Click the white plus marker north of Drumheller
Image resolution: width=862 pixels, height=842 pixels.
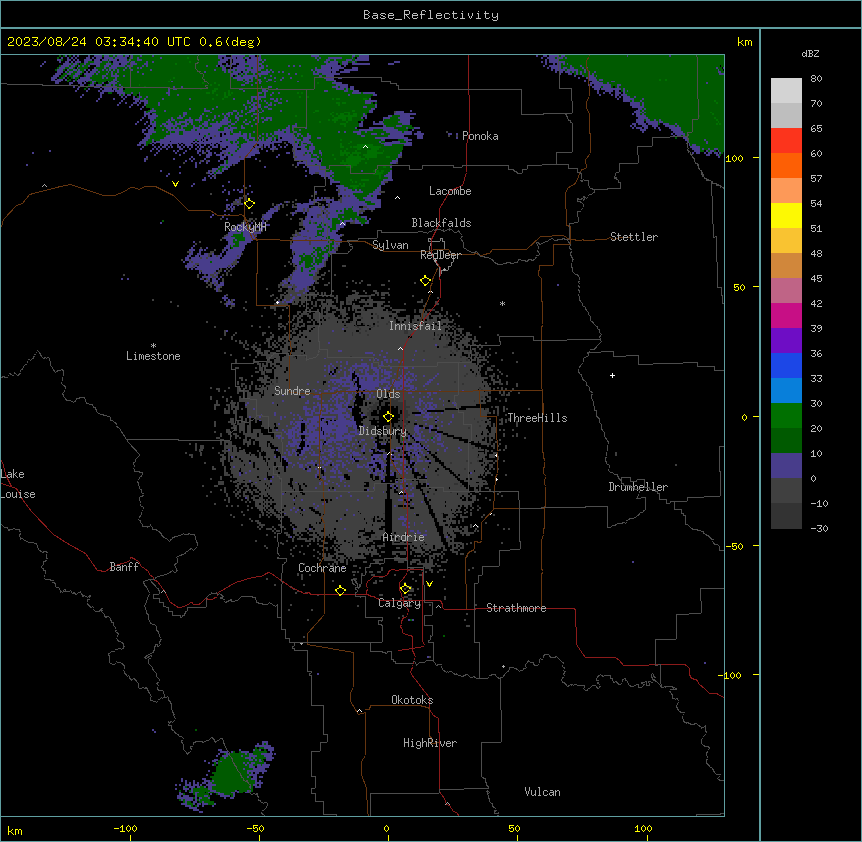coord(612,375)
